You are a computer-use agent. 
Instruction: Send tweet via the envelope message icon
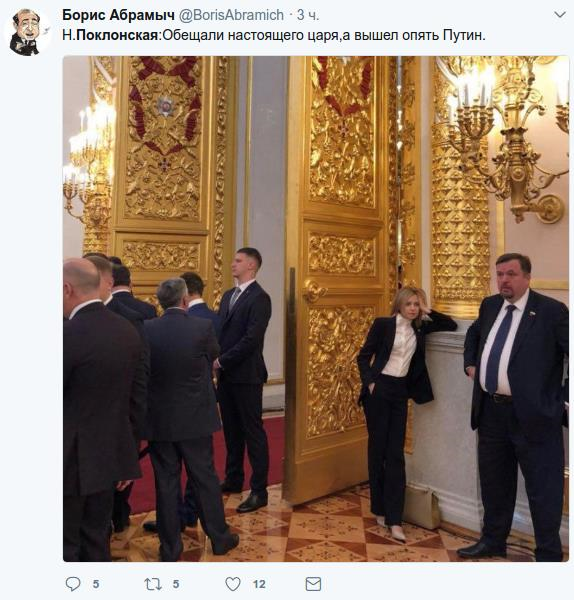(x=313, y=584)
